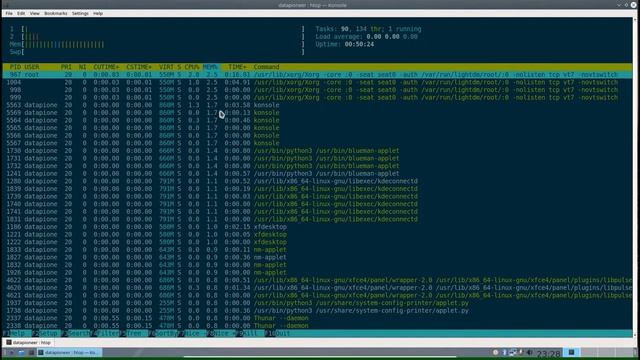Viewport: 640px width, 360px height.
Task: Sort by the CUTIME+ column header
Action: coord(106,67)
